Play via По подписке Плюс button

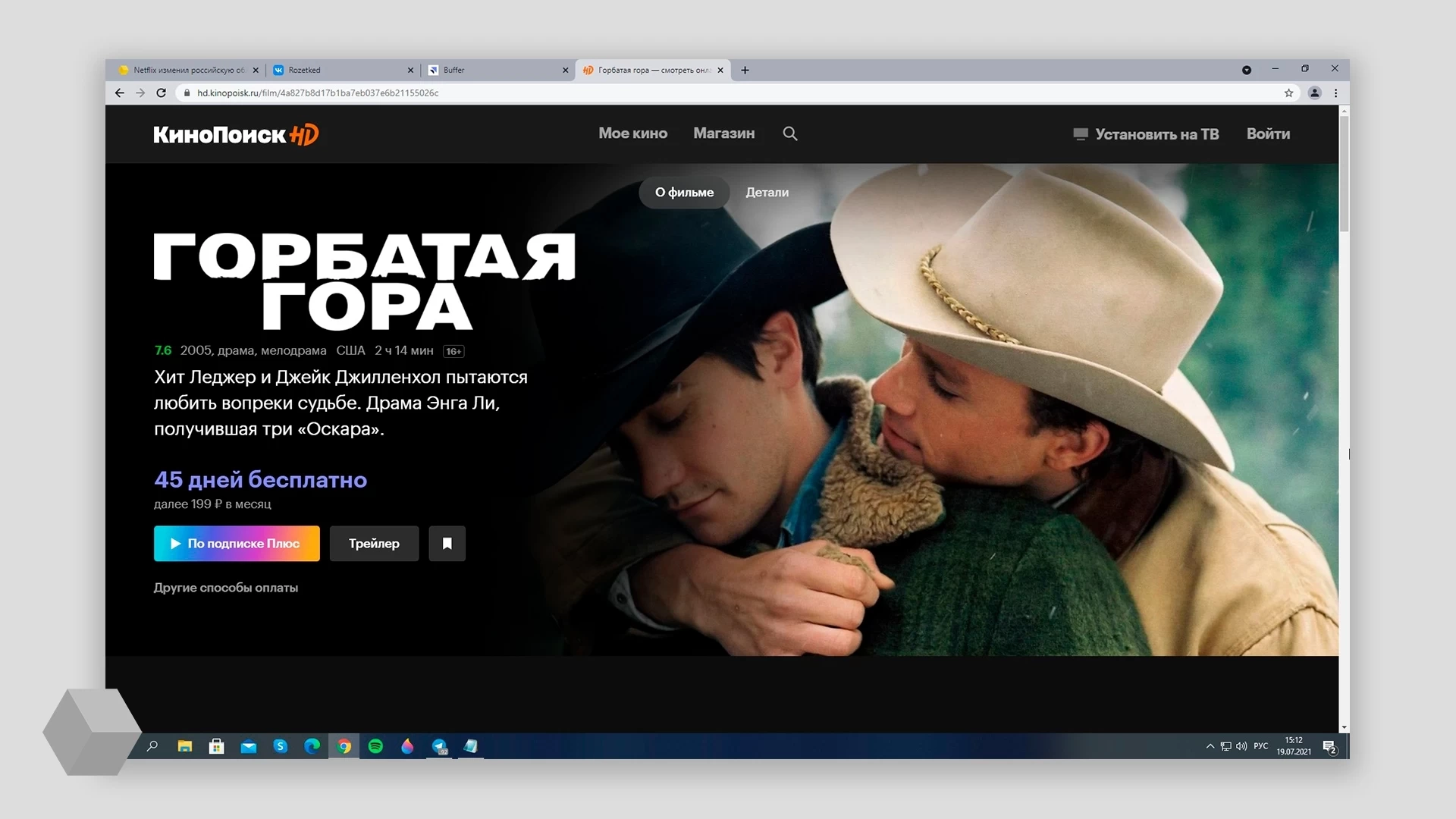237,544
